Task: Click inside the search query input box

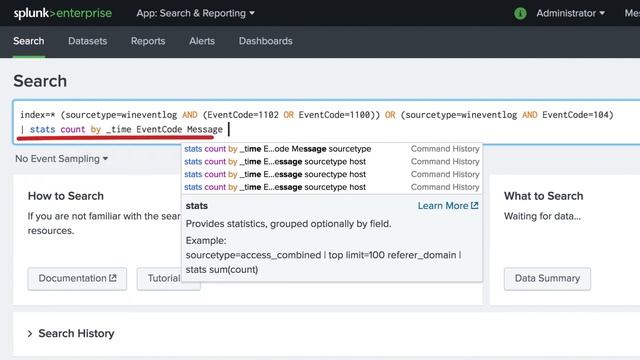Action: [327, 122]
